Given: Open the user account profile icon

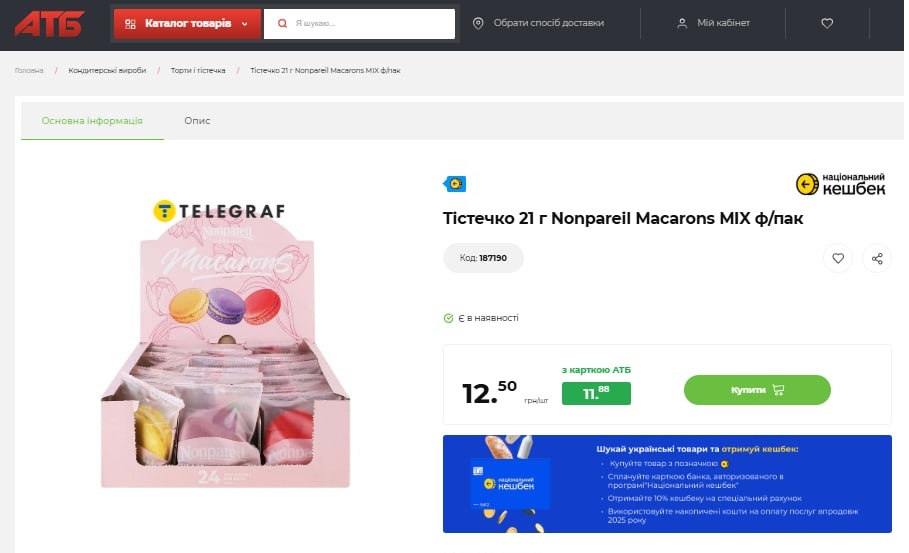Looking at the screenshot, I should tap(682, 23).
